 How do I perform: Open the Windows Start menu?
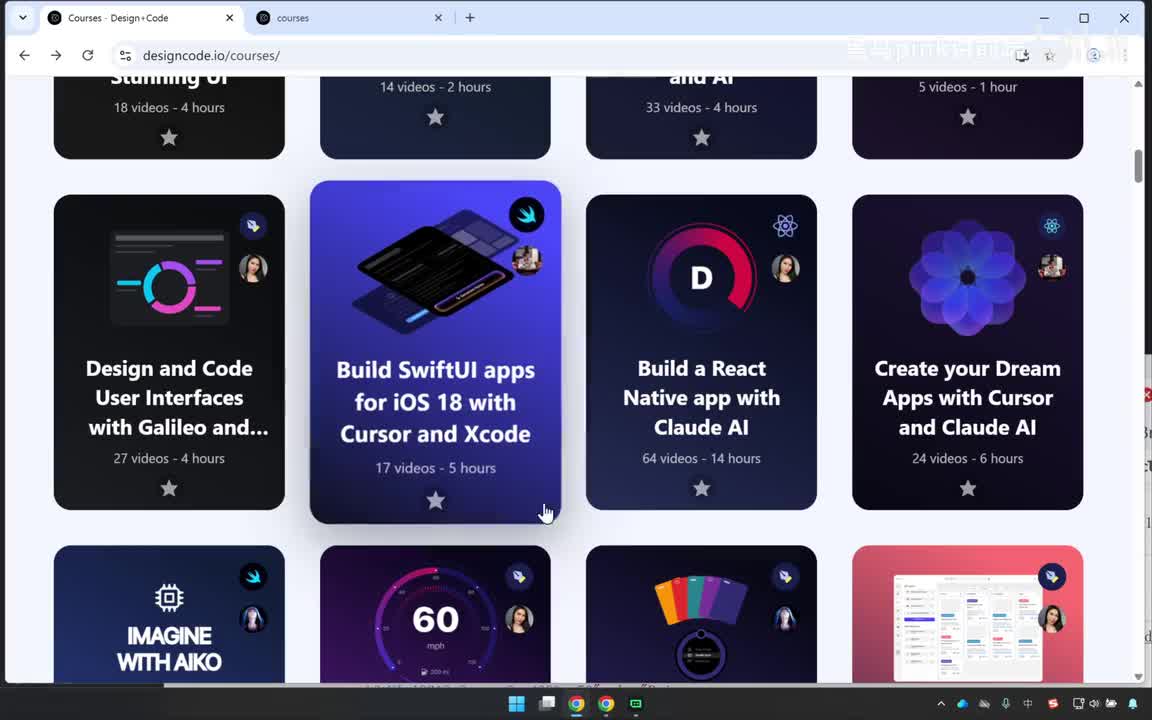[x=516, y=704]
